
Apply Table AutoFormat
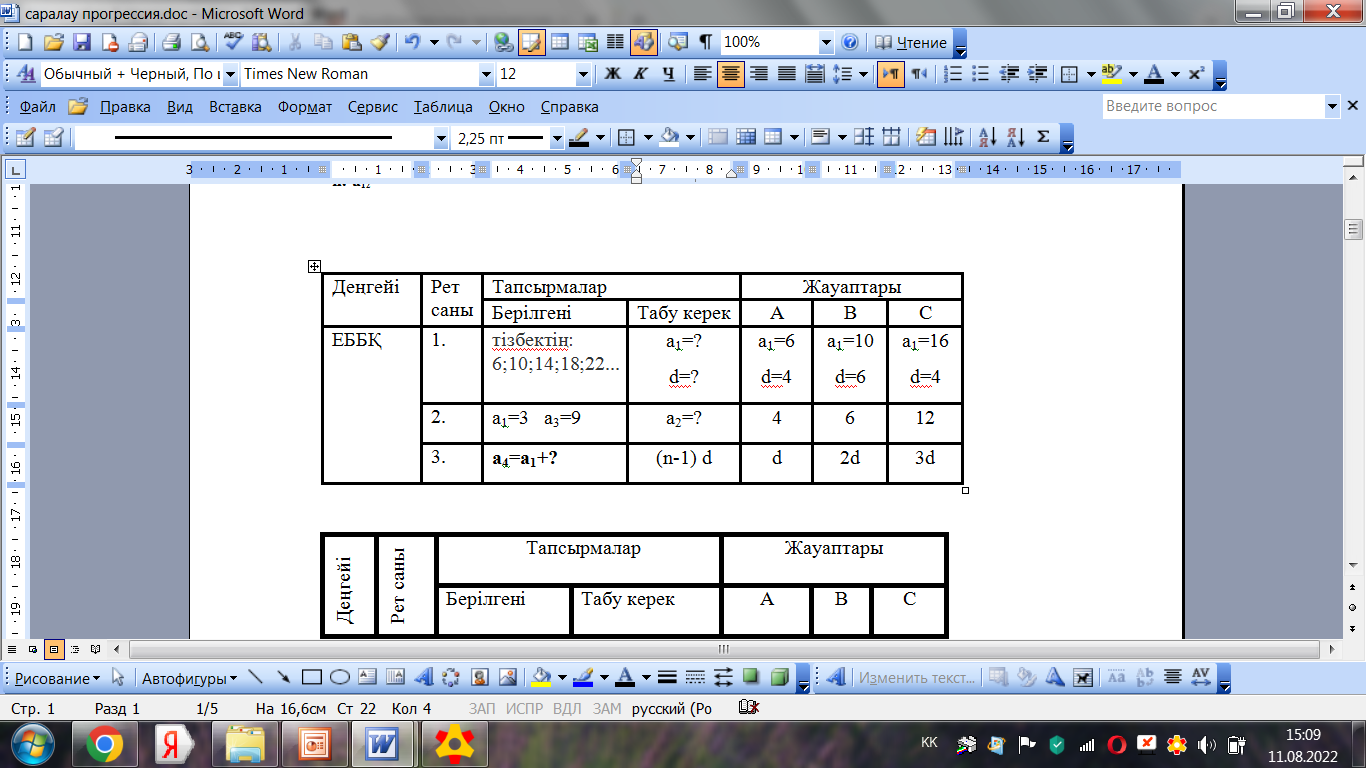926,138
